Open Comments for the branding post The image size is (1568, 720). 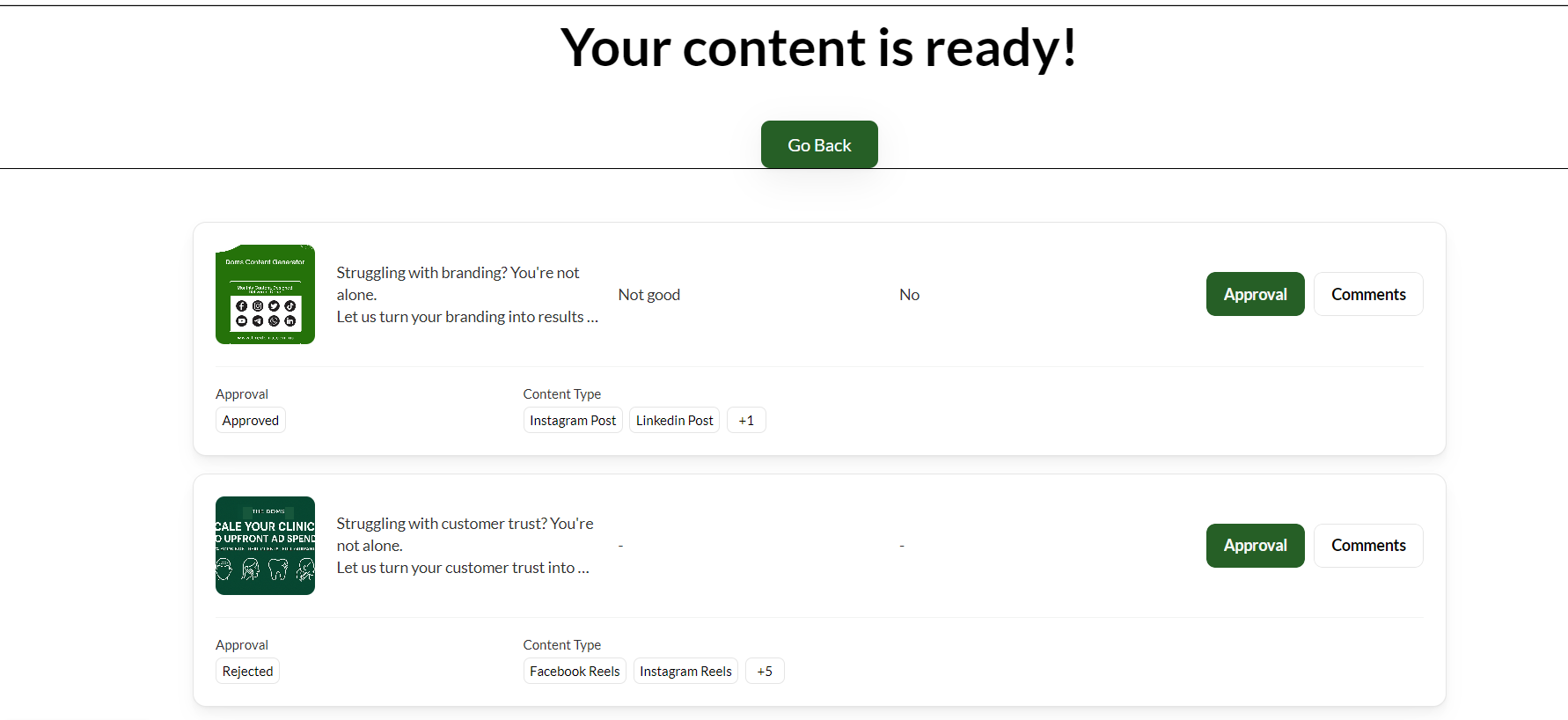tap(1368, 294)
